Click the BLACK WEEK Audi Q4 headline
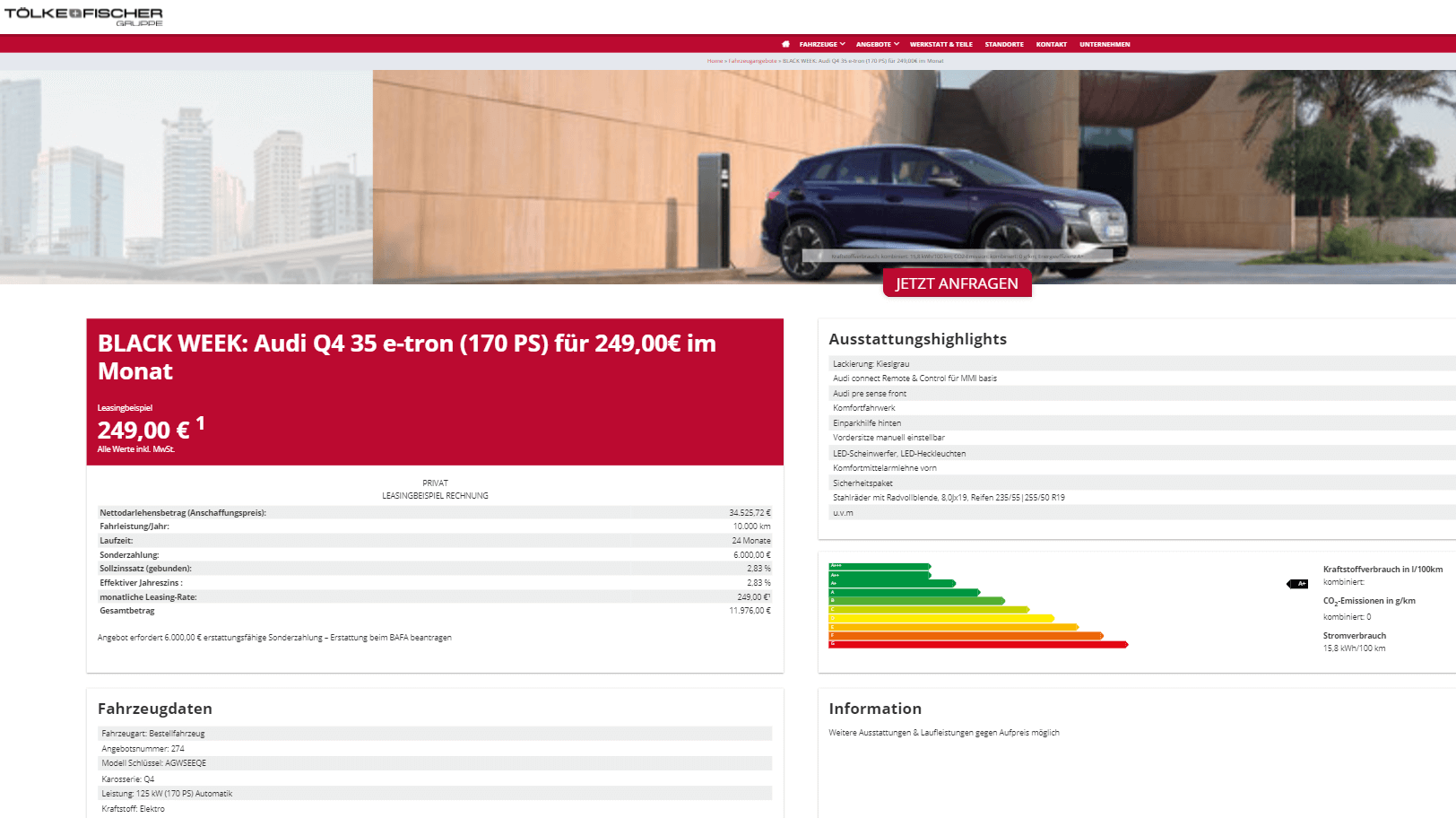Viewport: 1456px width, 818px height. tap(407, 357)
